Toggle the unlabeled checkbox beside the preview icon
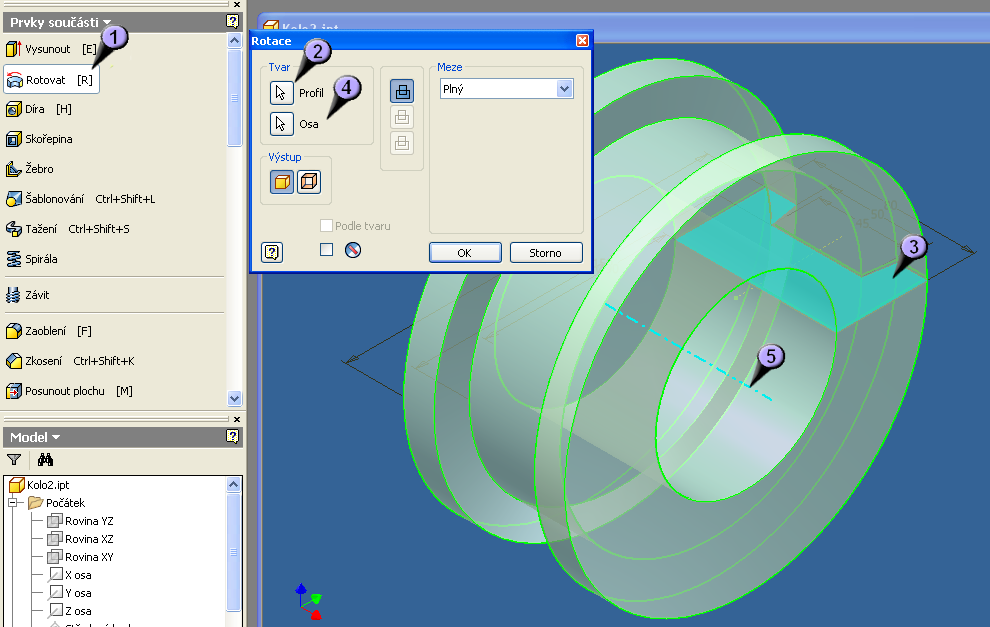The image size is (990, 627). tap(326, 250)
